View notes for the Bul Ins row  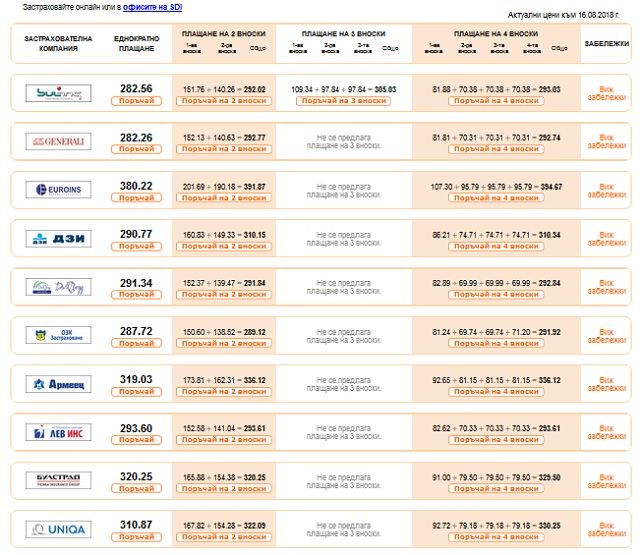pos(607,93)
